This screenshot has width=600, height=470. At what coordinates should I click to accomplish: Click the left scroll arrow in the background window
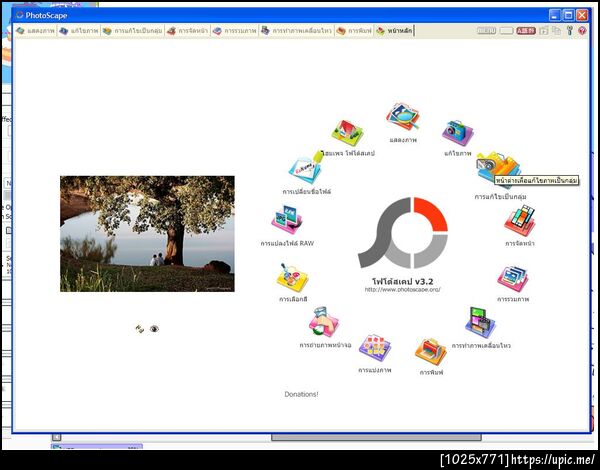point(56,437)
